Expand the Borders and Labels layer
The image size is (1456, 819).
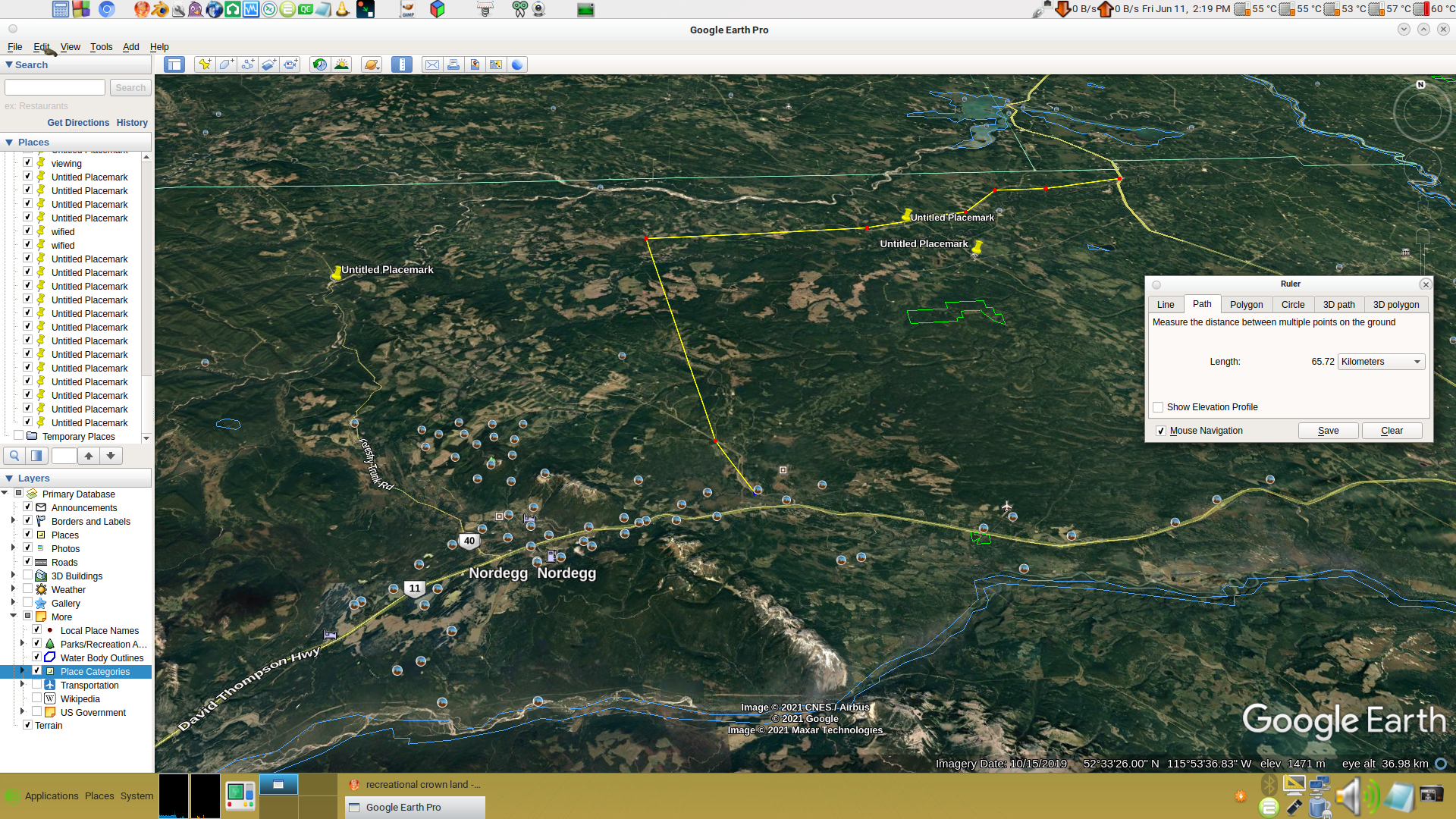(13, 521)
